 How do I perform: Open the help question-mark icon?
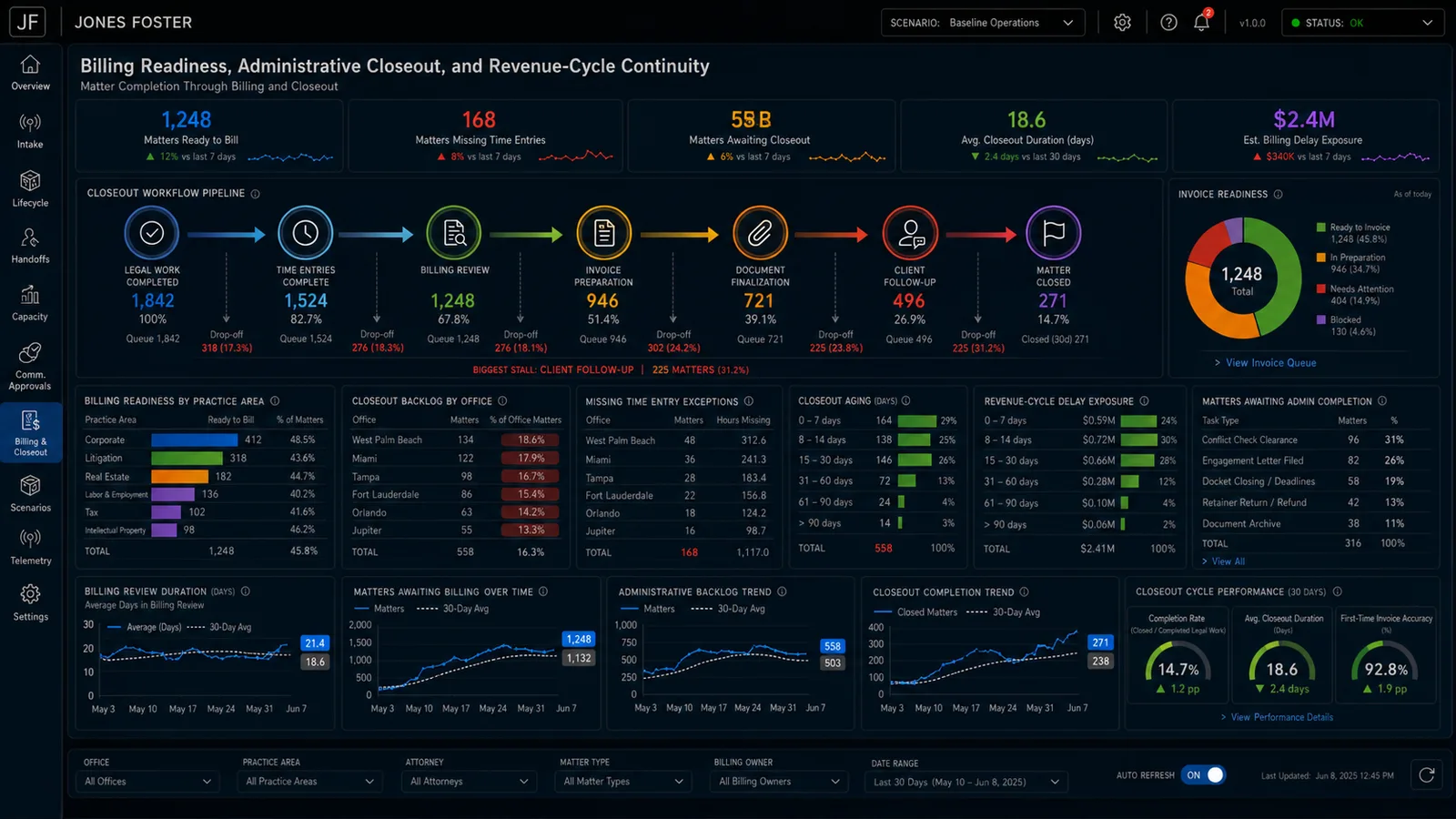click(1168, 23)
